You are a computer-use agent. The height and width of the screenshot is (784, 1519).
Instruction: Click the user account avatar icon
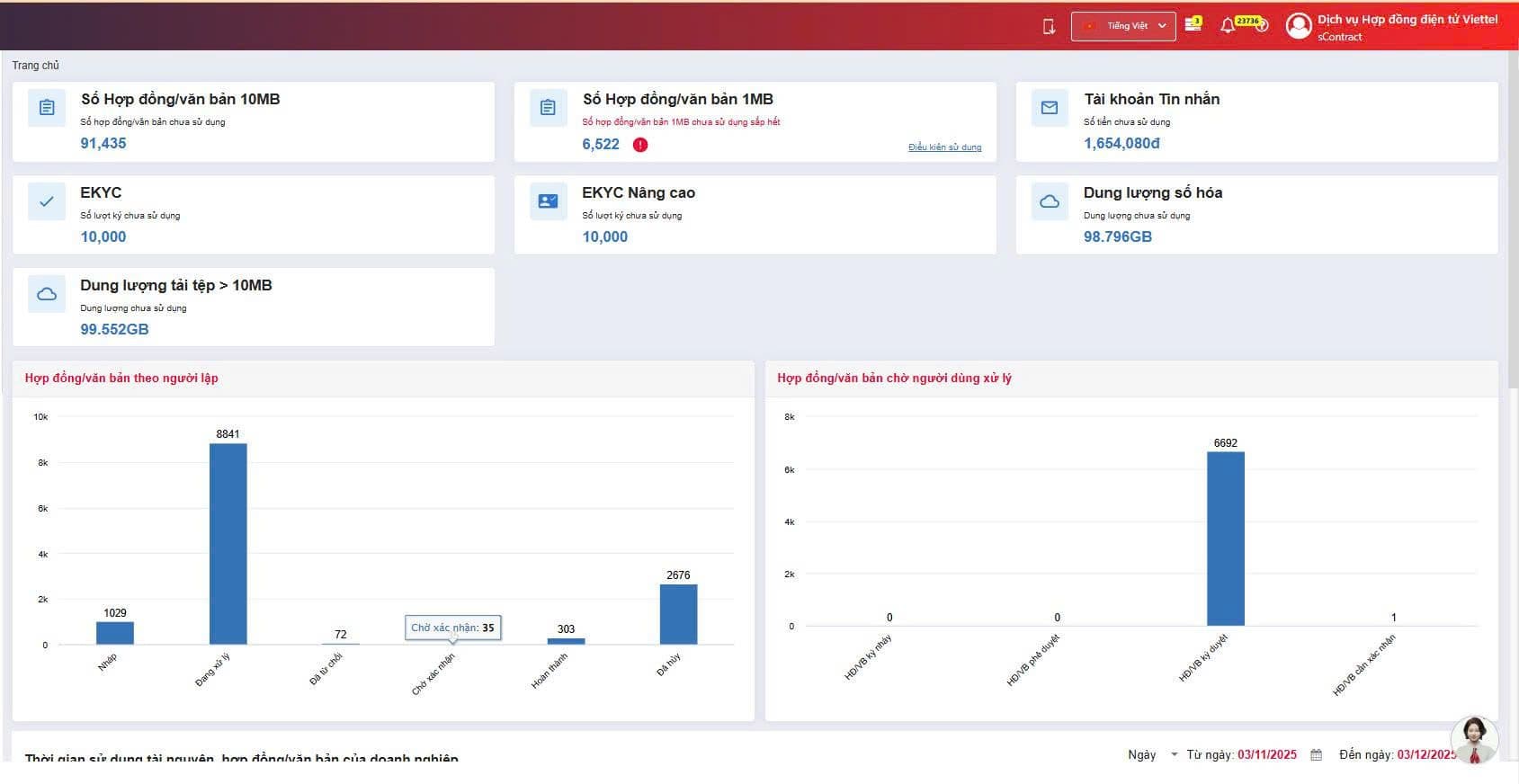pos(1298,26)
